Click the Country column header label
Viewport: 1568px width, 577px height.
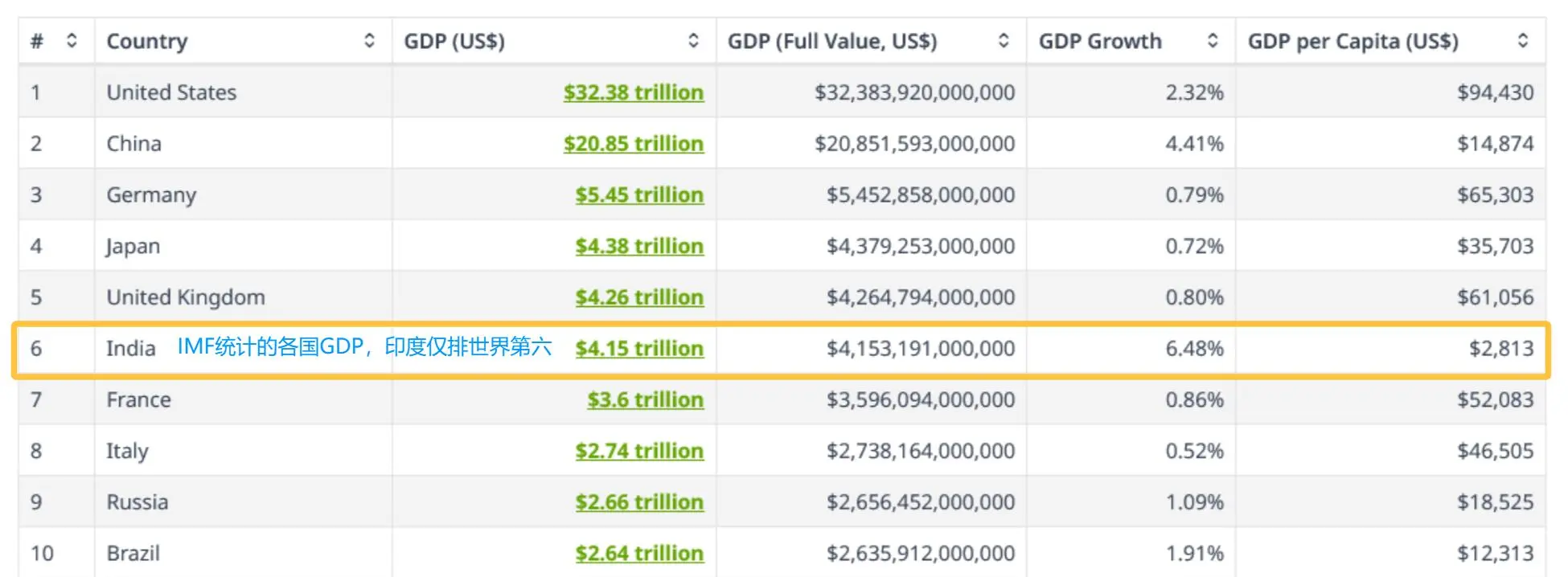[147, 41]
